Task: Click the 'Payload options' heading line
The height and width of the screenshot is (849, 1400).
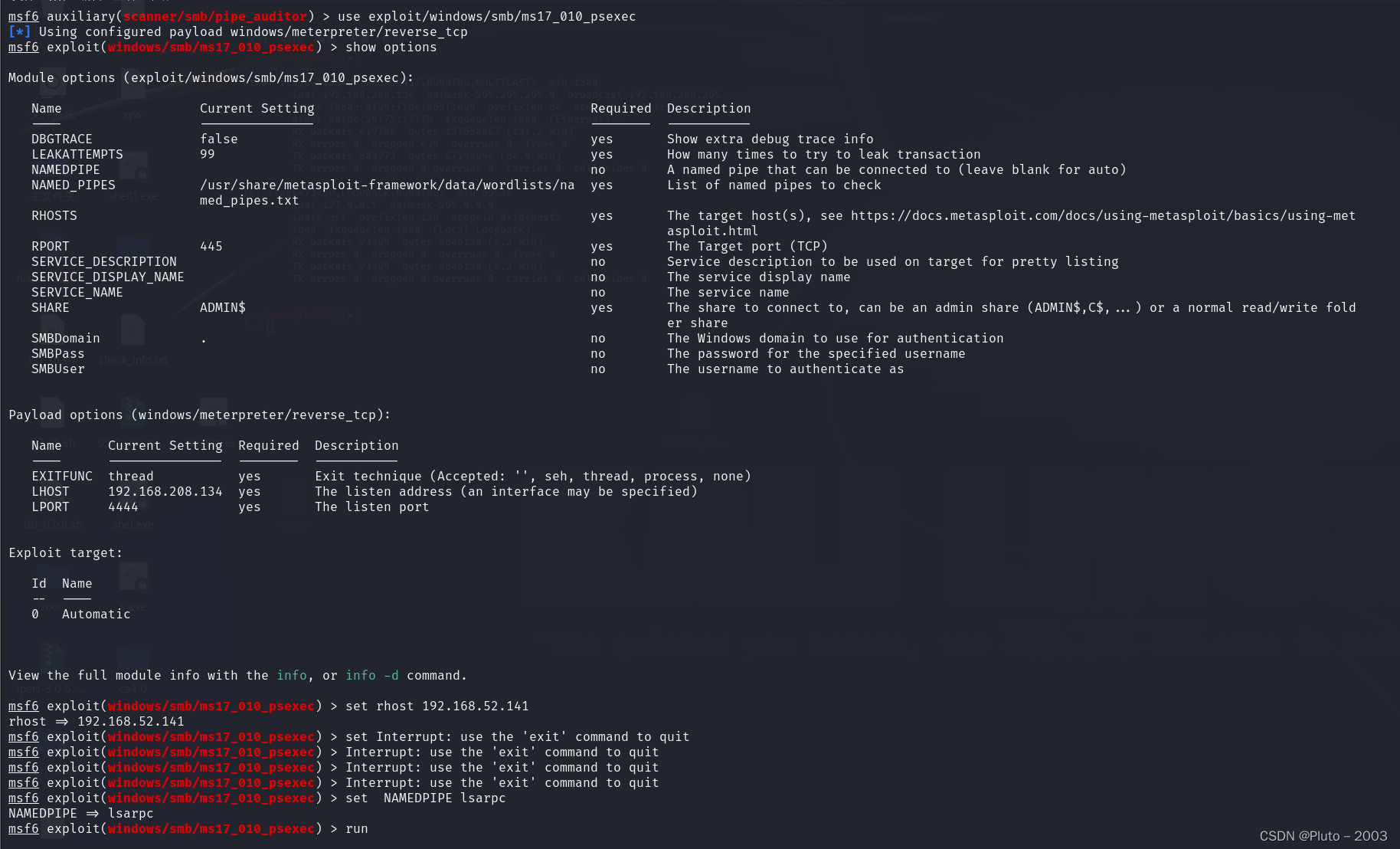Action: pyautogui.click(x=200, y=415)
